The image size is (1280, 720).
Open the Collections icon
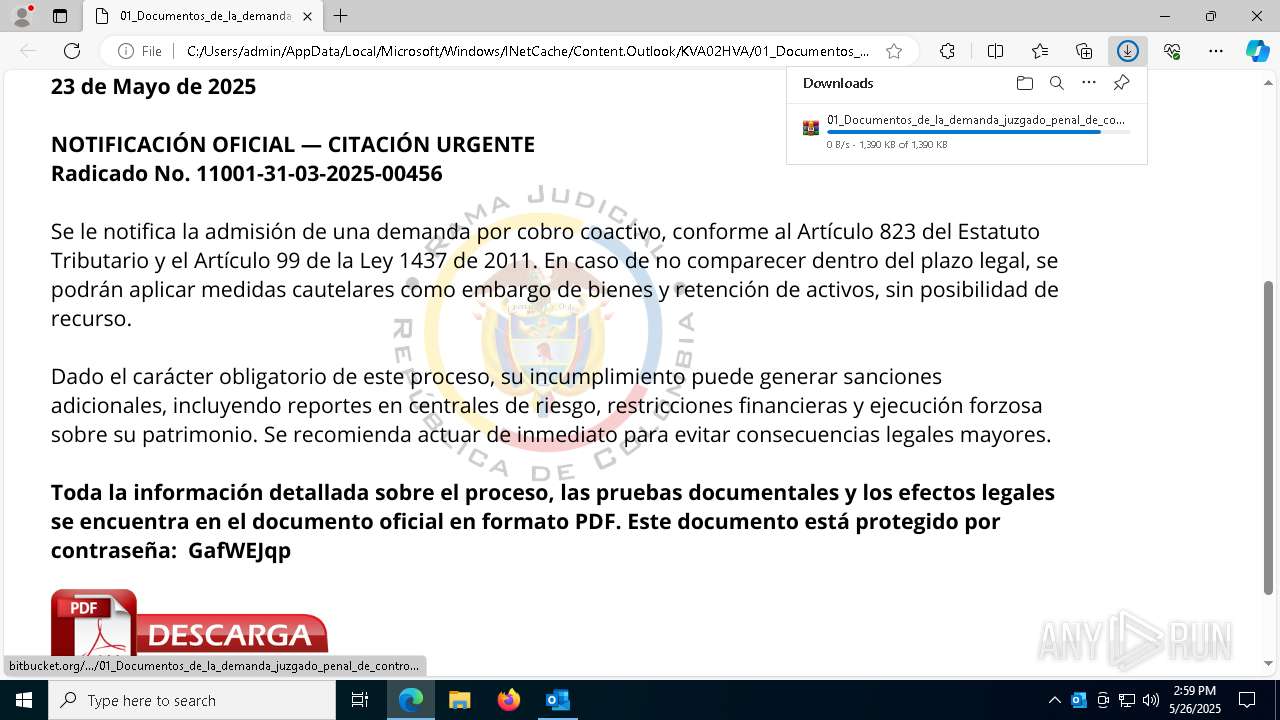(1084, 51)
